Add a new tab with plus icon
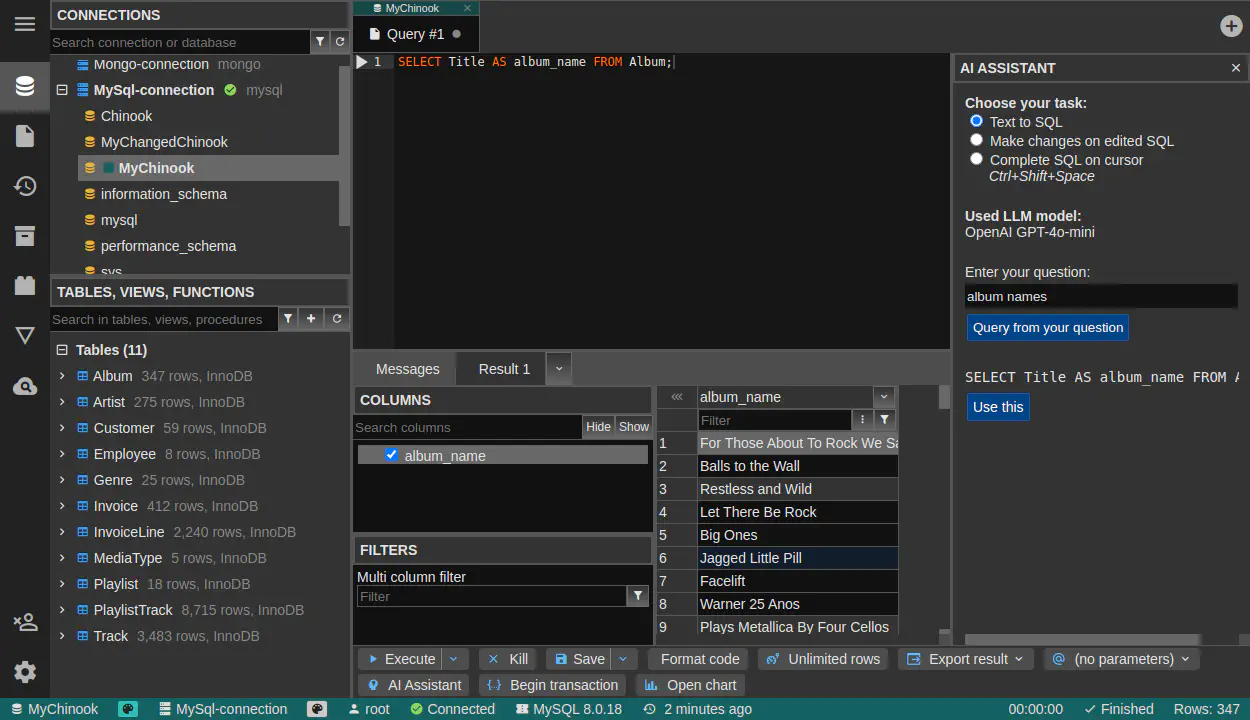The height and width of the screenshot is (720, 1250). pos(1232,26)
